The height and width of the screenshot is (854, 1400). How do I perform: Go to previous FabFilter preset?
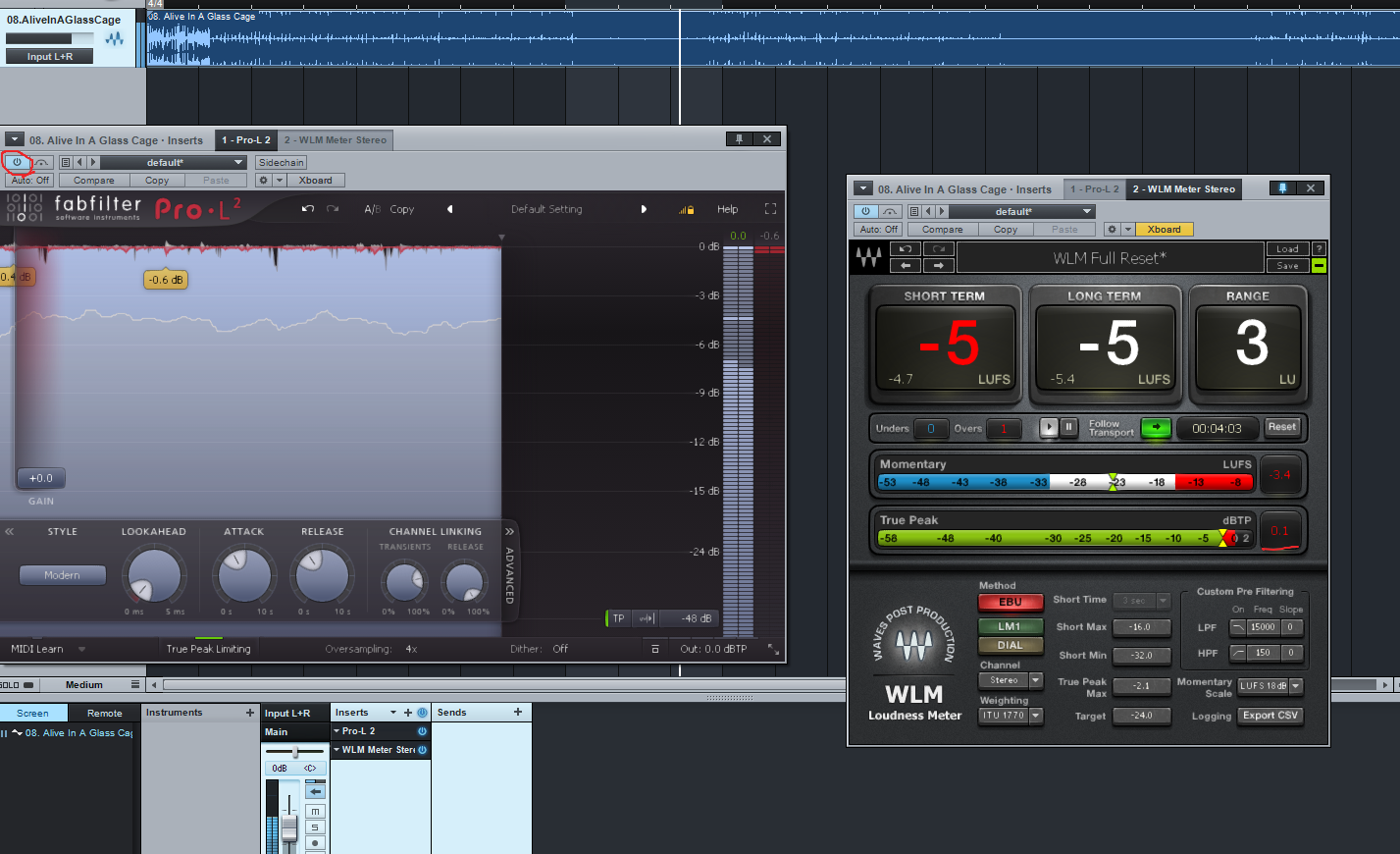tap(450, 209)
